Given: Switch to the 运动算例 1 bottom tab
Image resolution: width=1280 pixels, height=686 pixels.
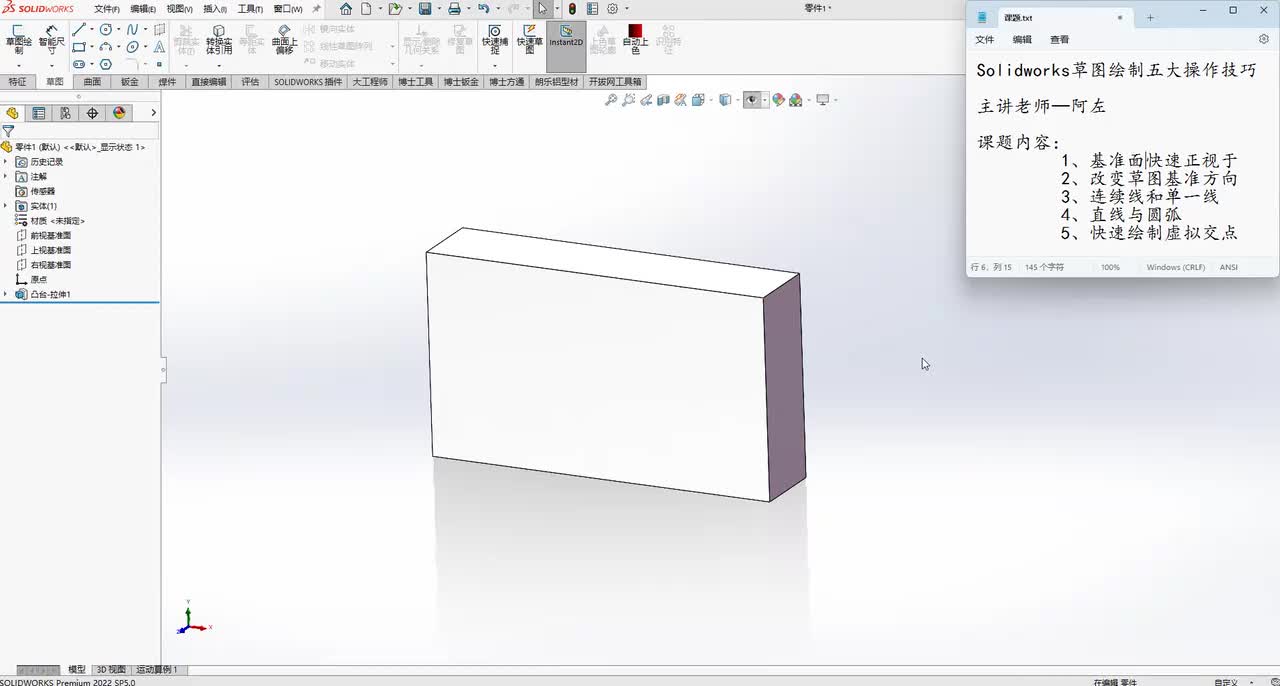Looking at the screenshot, I should coord(157,670).
